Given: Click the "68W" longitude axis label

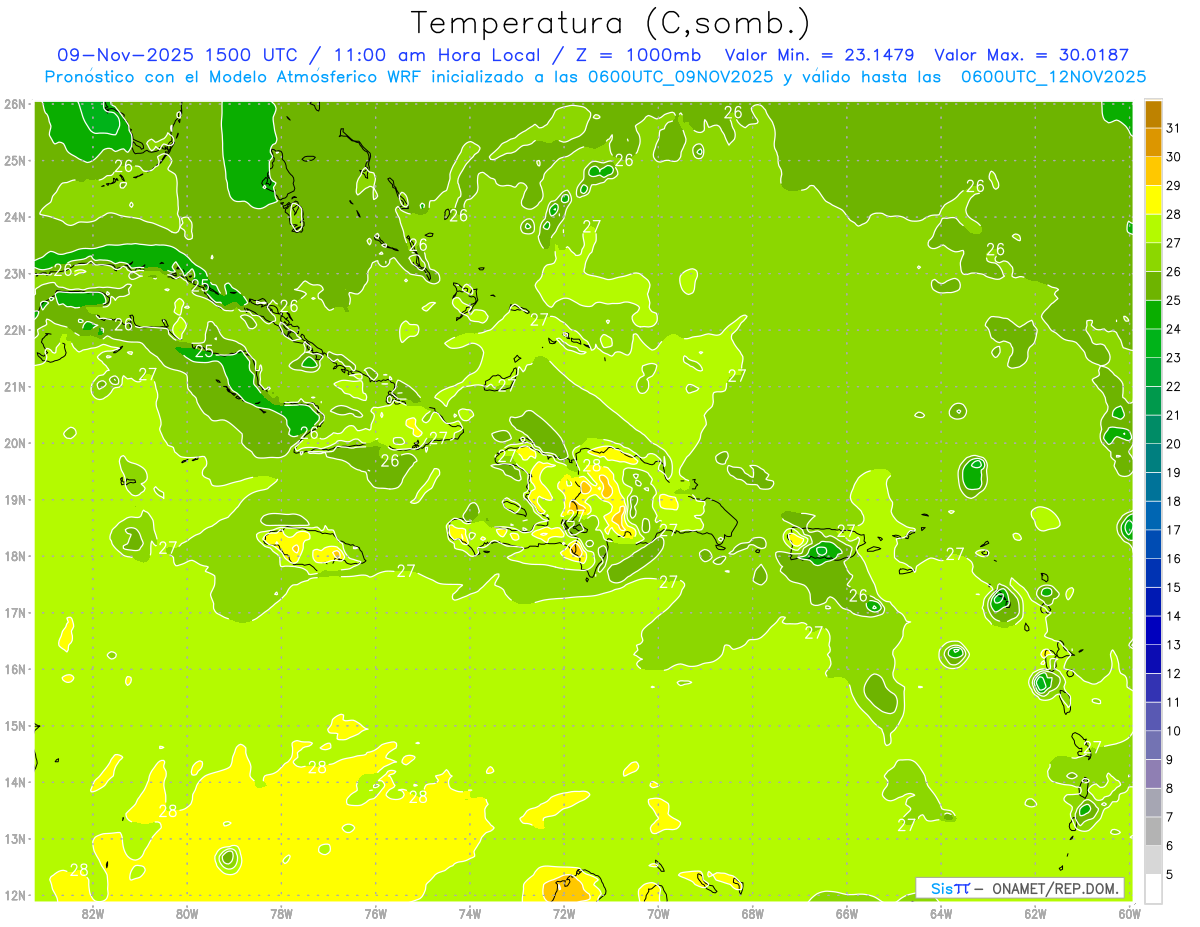Looking at the screenshot, I should (x=752, y=913).
